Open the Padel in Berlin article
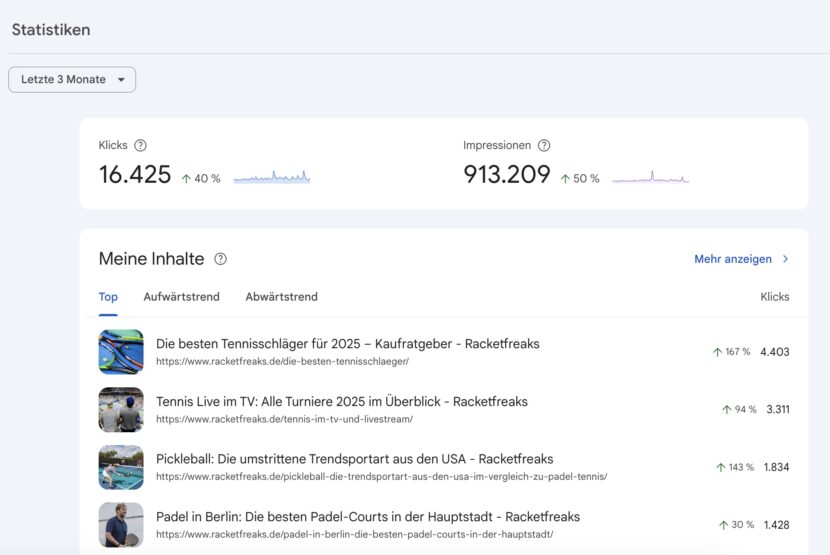Screen dimensions: 830x555 [x=368, y=516]
